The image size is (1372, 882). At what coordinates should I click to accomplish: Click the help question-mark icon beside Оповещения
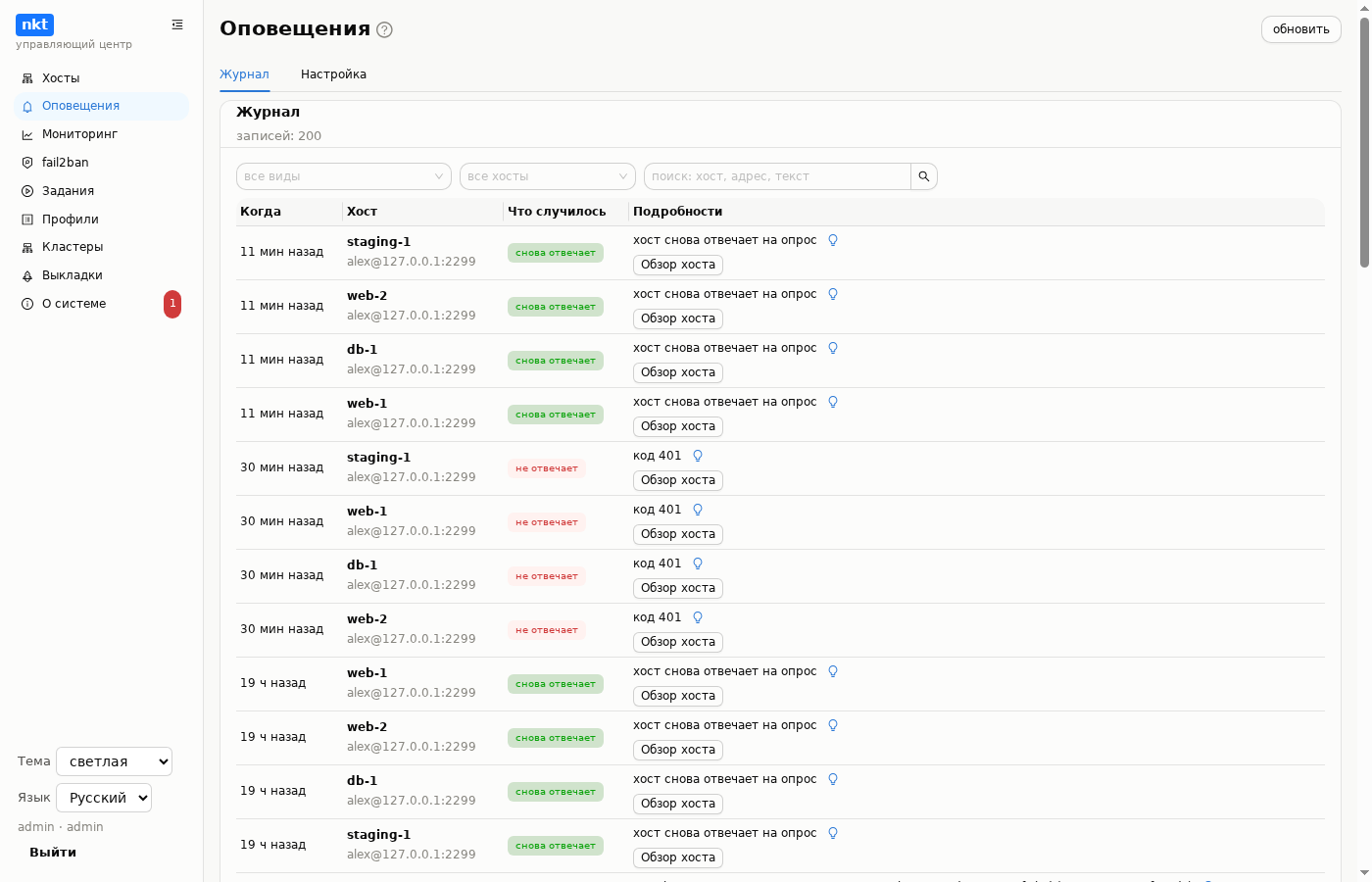(x=385, y=29)
